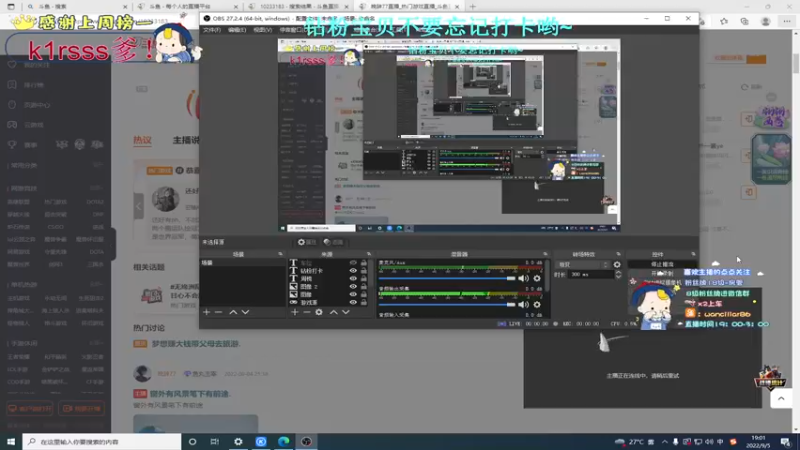Move source down arrow in Sources panel
This screenshot has width=800, height=450.
click(346, 312)
